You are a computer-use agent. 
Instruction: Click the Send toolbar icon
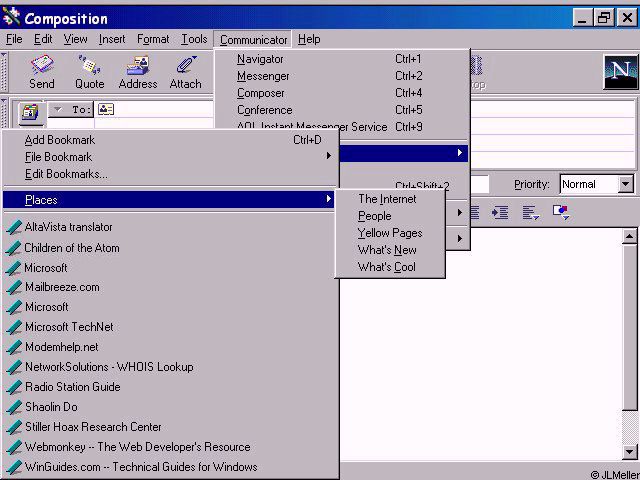(x=42, y=72)
